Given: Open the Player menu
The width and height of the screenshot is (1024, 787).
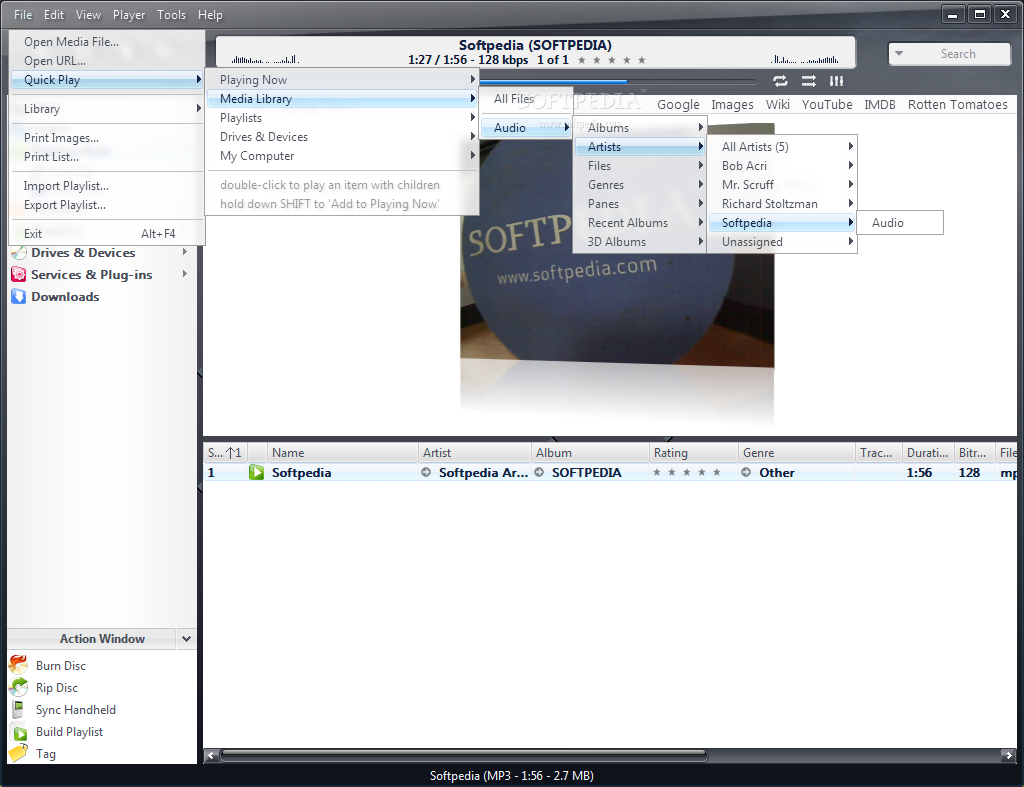Looking at the screenshot, I should point(129,14).
